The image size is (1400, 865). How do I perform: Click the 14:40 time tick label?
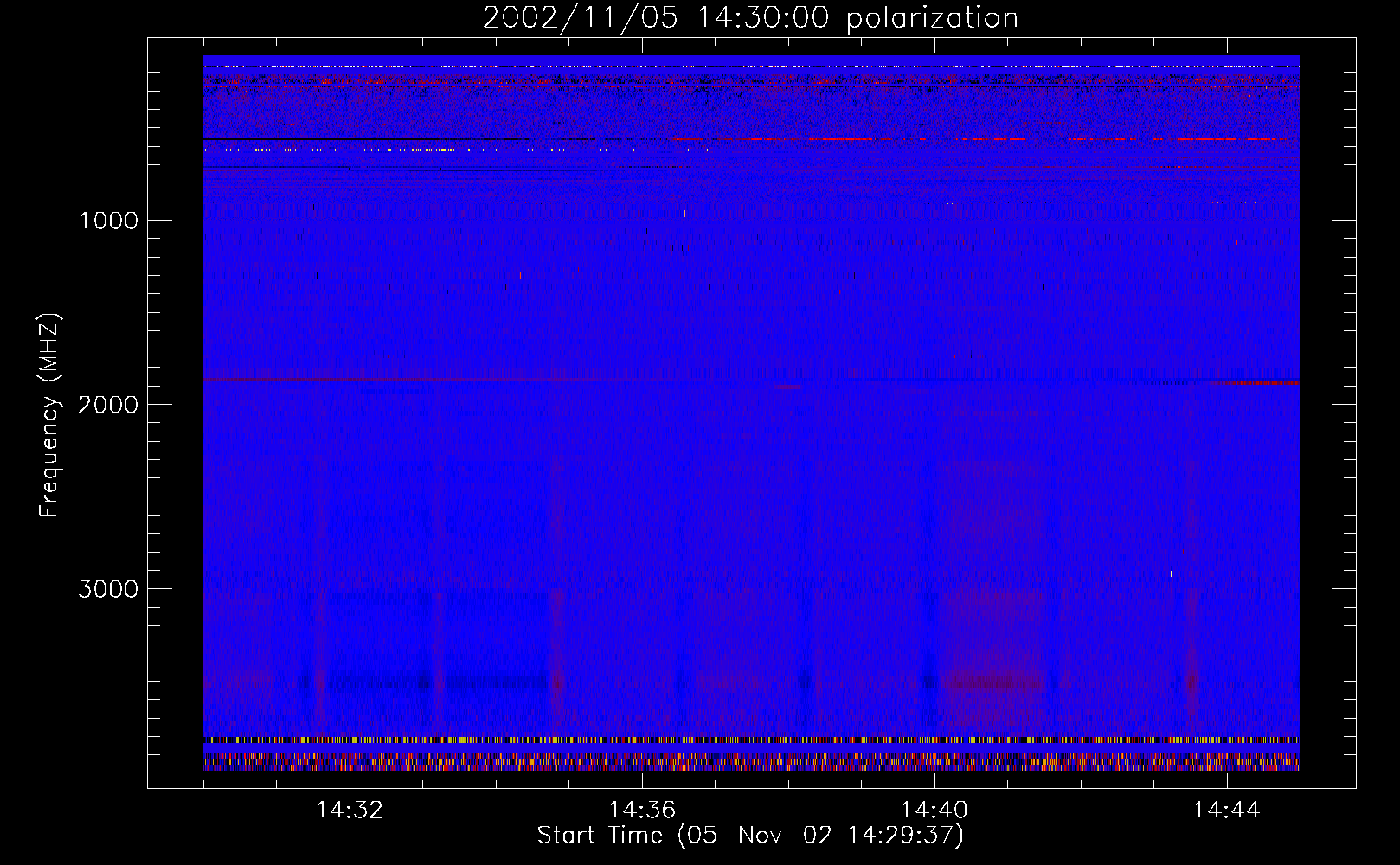[934, 811]
